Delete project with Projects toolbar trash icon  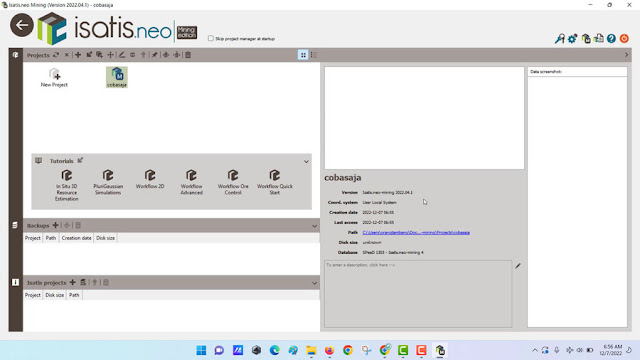[188, 55]
